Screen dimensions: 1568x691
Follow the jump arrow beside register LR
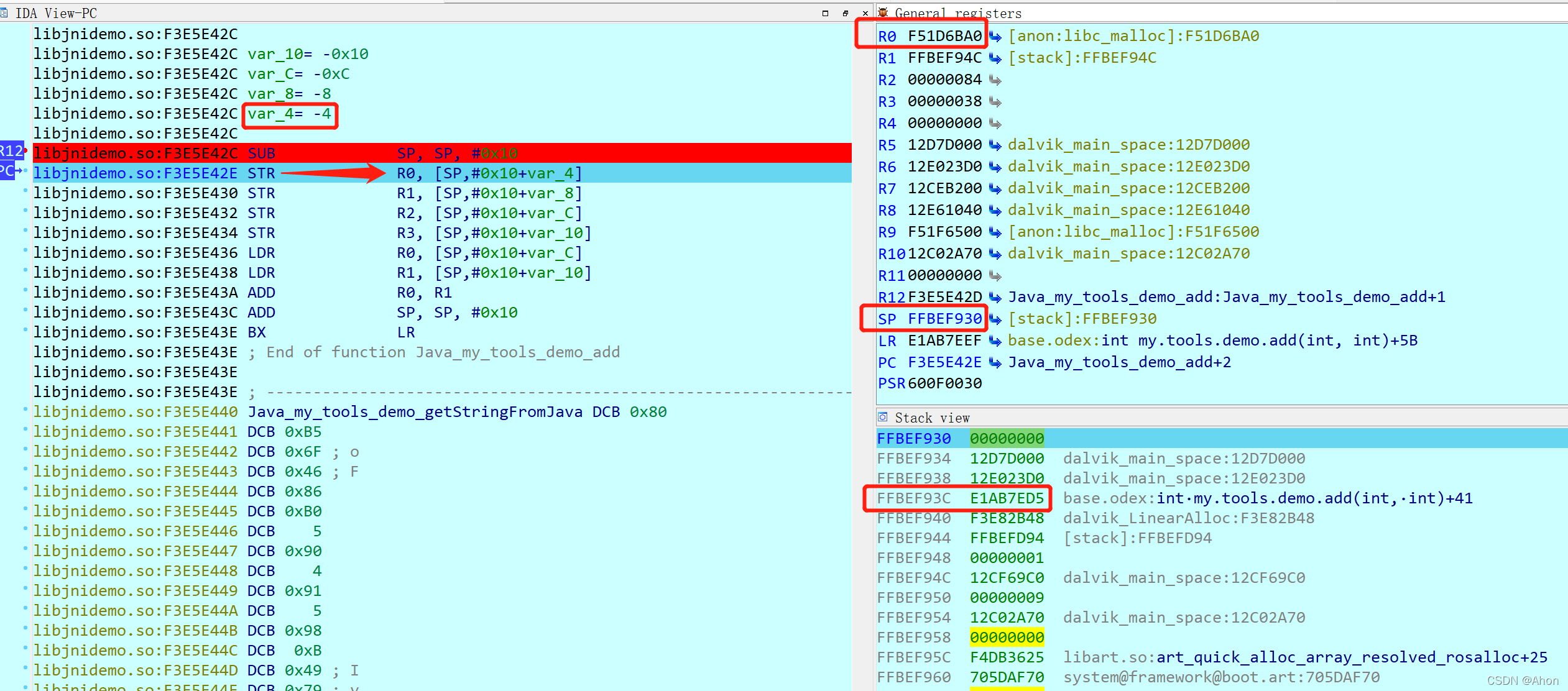coord(995,341)
